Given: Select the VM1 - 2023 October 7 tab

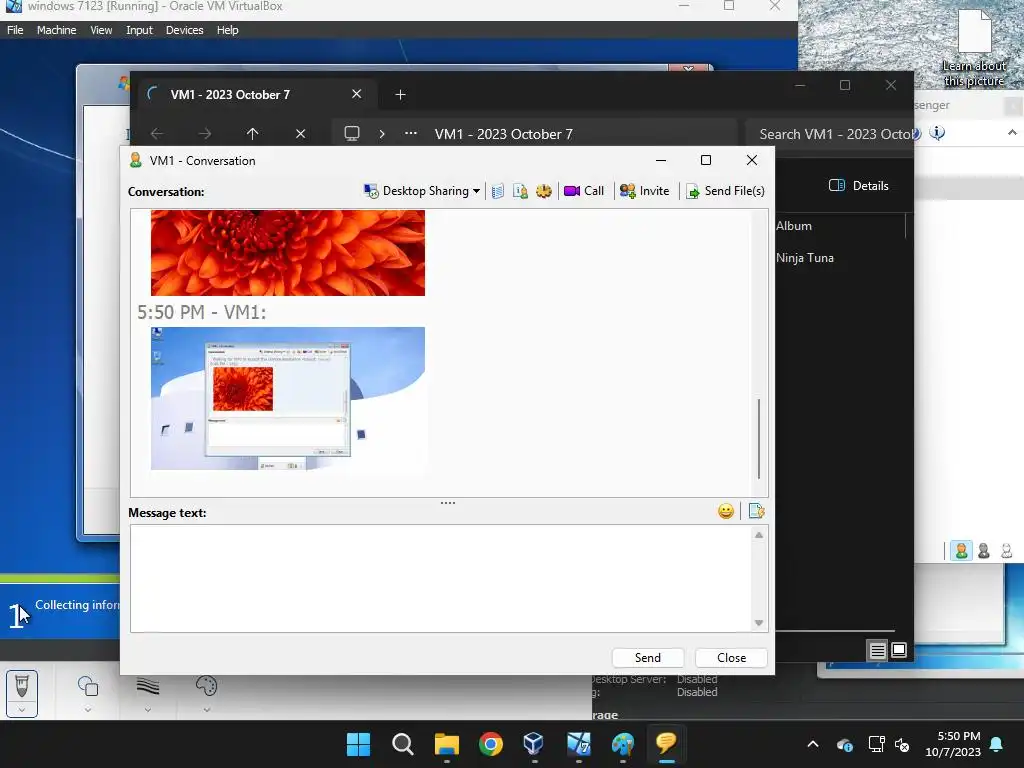Looking at the screenshot, I should (230, 95).
